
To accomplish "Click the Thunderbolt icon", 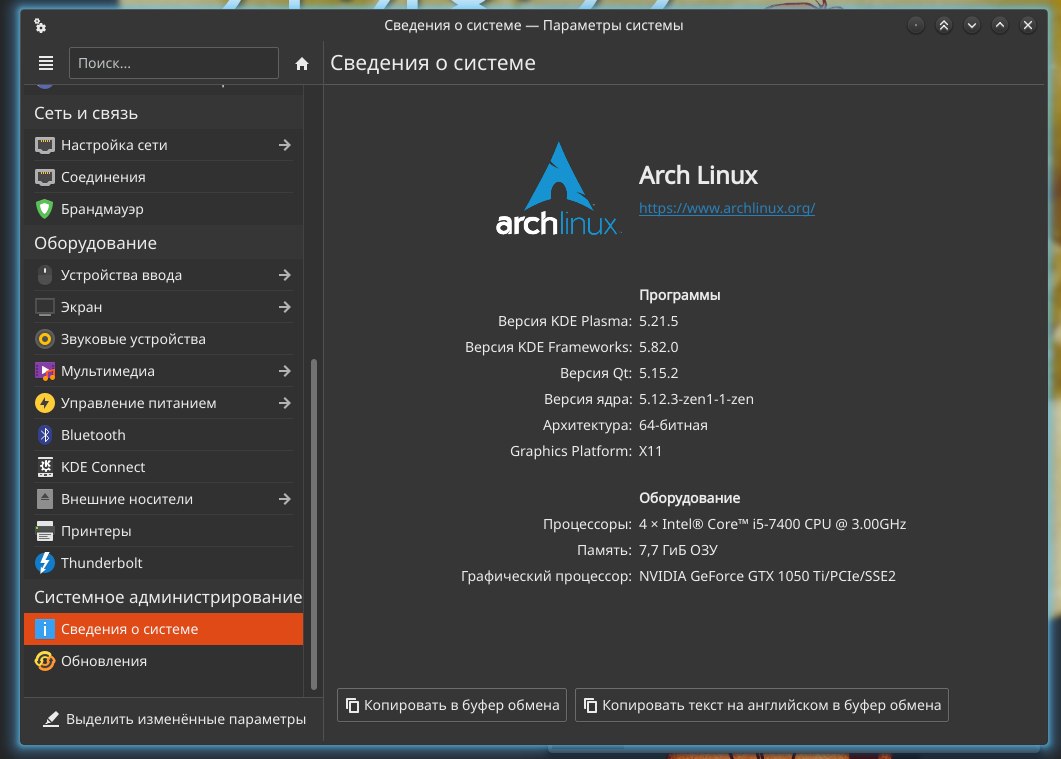I will [x=45, y=563].
